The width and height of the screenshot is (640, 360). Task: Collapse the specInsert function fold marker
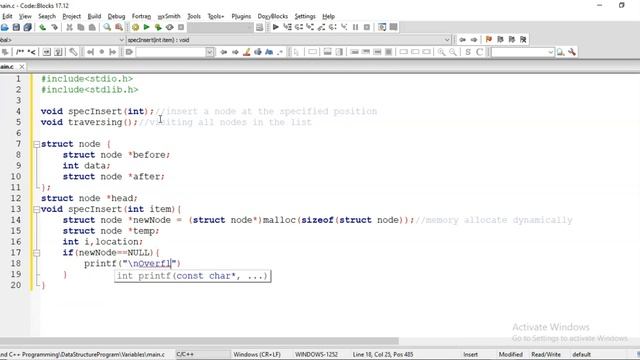36,209
